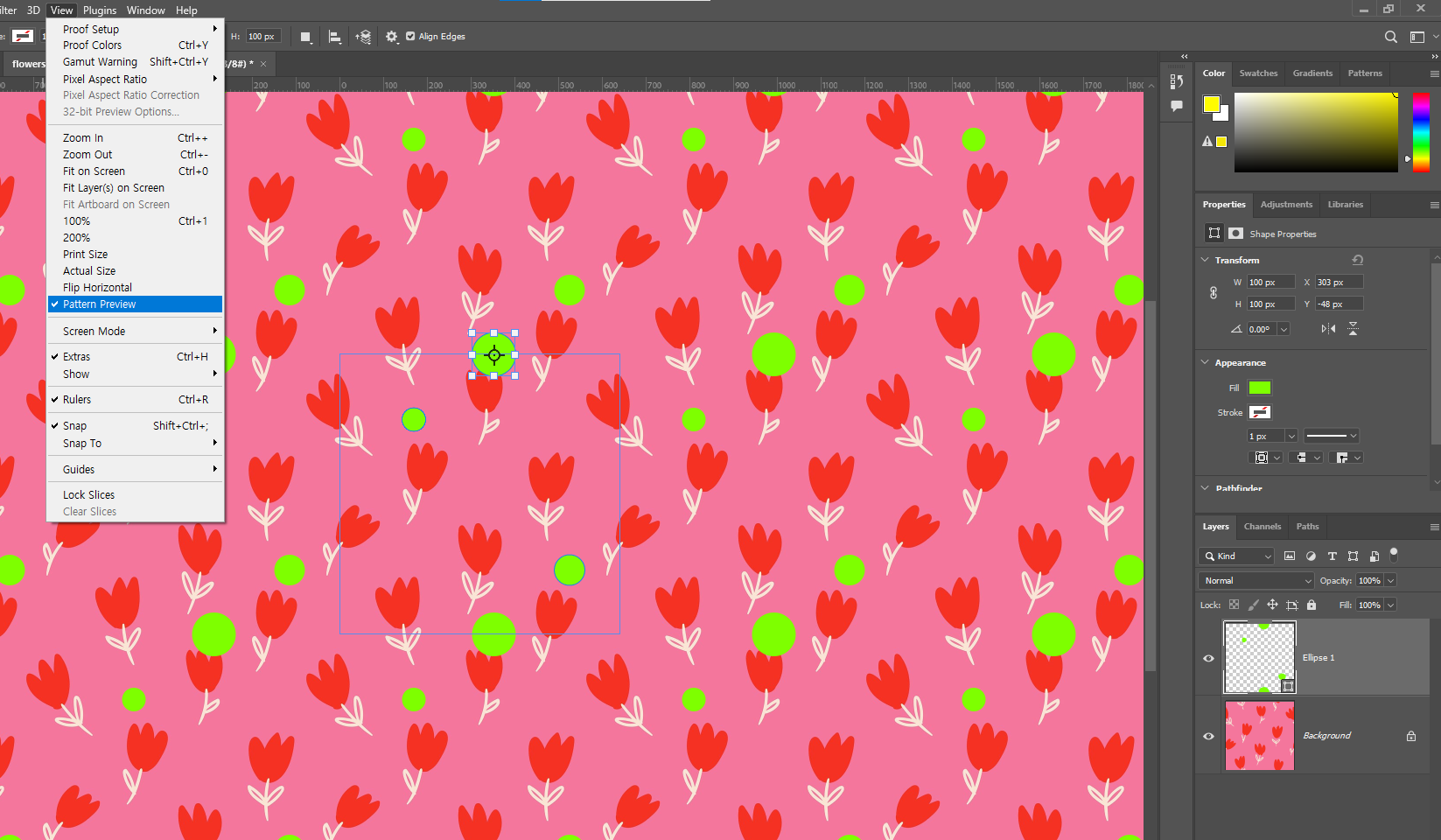The height and width of the screenshot is (840, 1441).
Task: Switch to the Paths tab
Action: [1307, 527]
